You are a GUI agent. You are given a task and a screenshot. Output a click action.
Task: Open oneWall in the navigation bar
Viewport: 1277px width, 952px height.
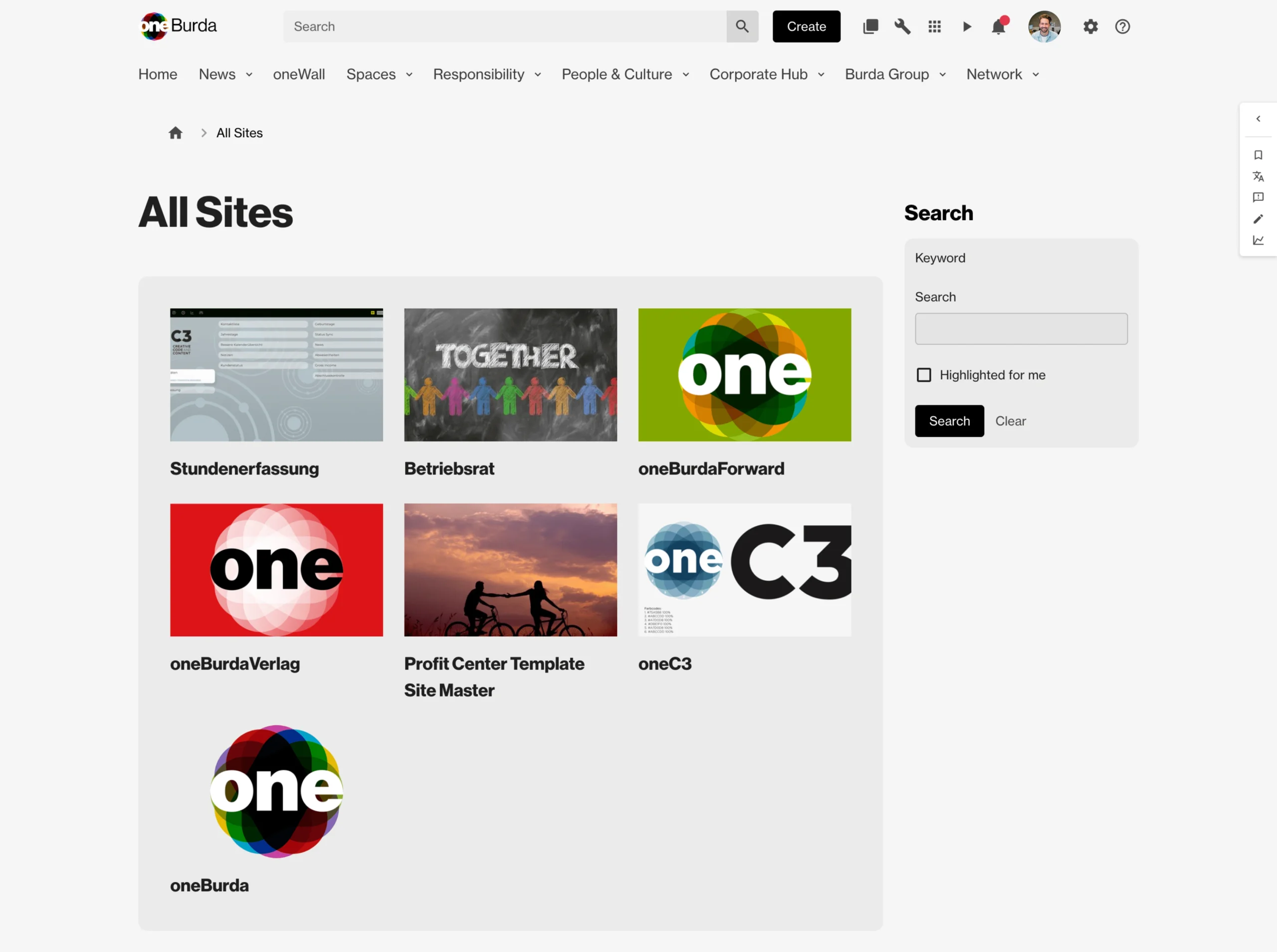pos(299,74)
